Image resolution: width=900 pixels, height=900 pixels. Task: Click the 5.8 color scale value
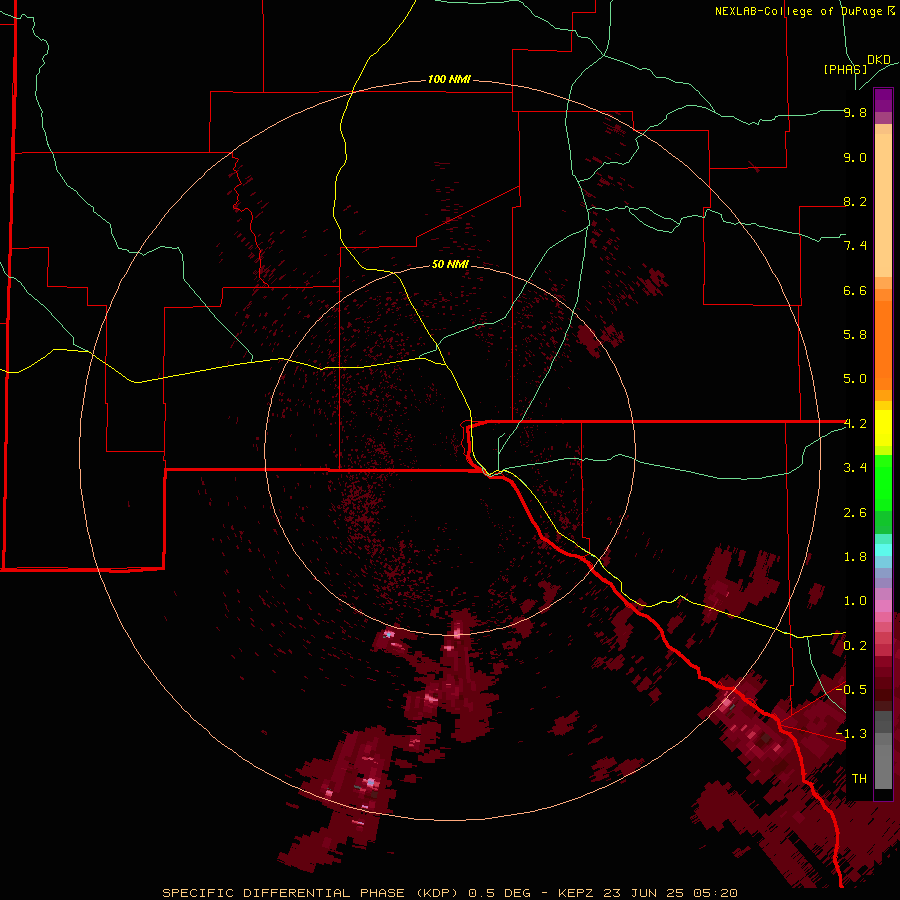(x=855, y=335)
